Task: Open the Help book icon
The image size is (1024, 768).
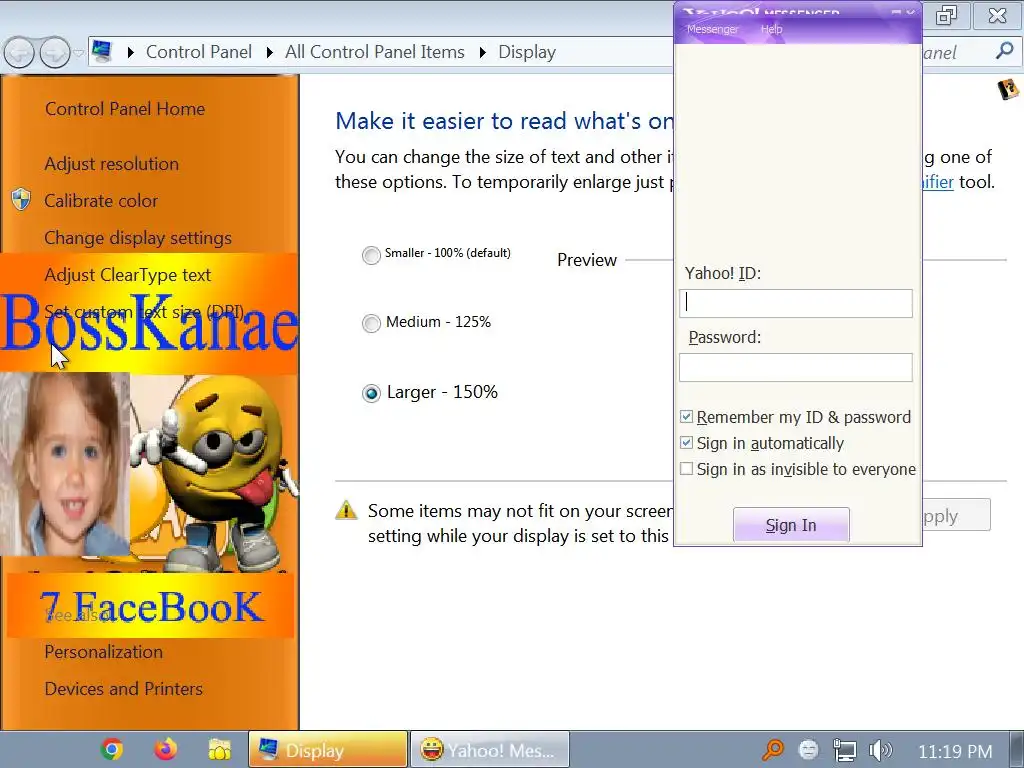Action: coord(1008,89)
